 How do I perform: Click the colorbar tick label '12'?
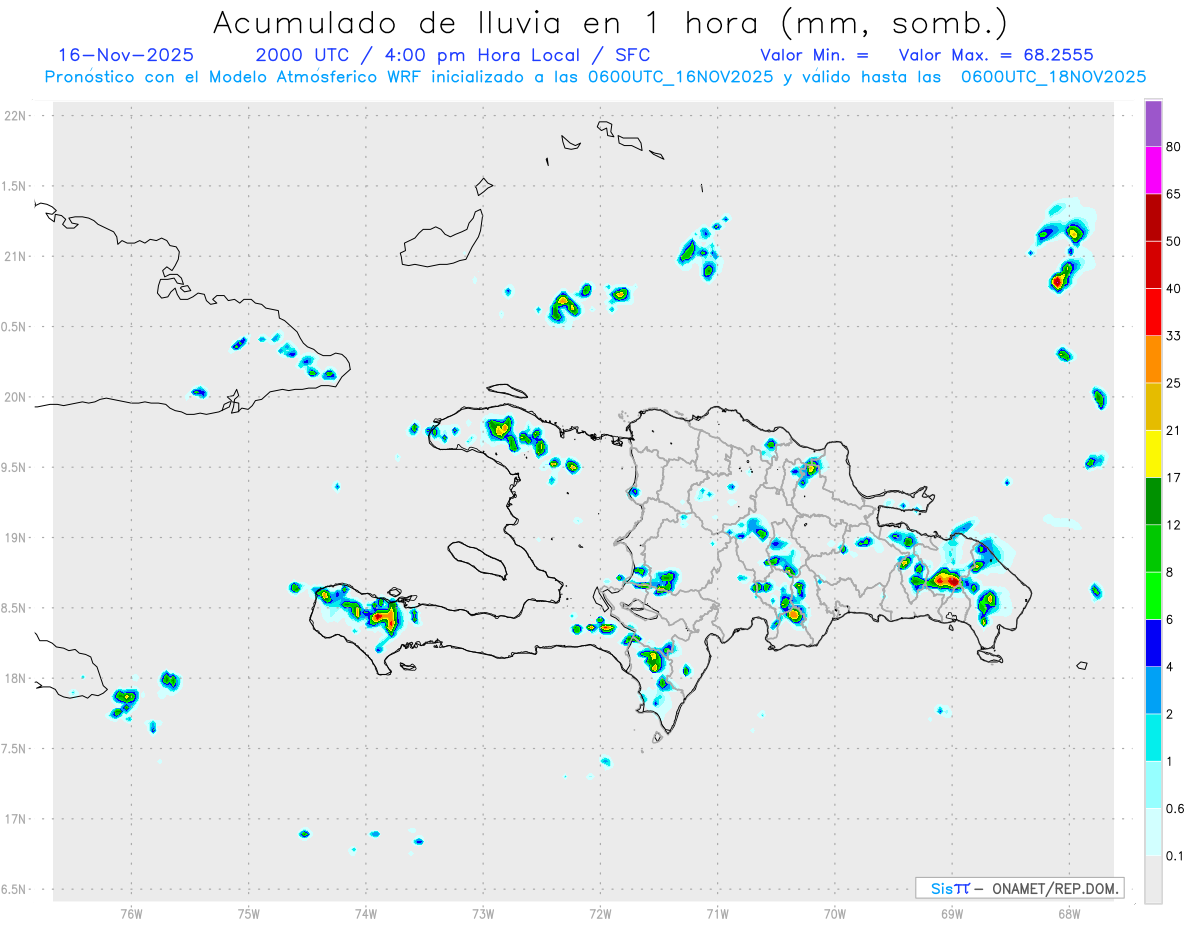pos(1174,525)
